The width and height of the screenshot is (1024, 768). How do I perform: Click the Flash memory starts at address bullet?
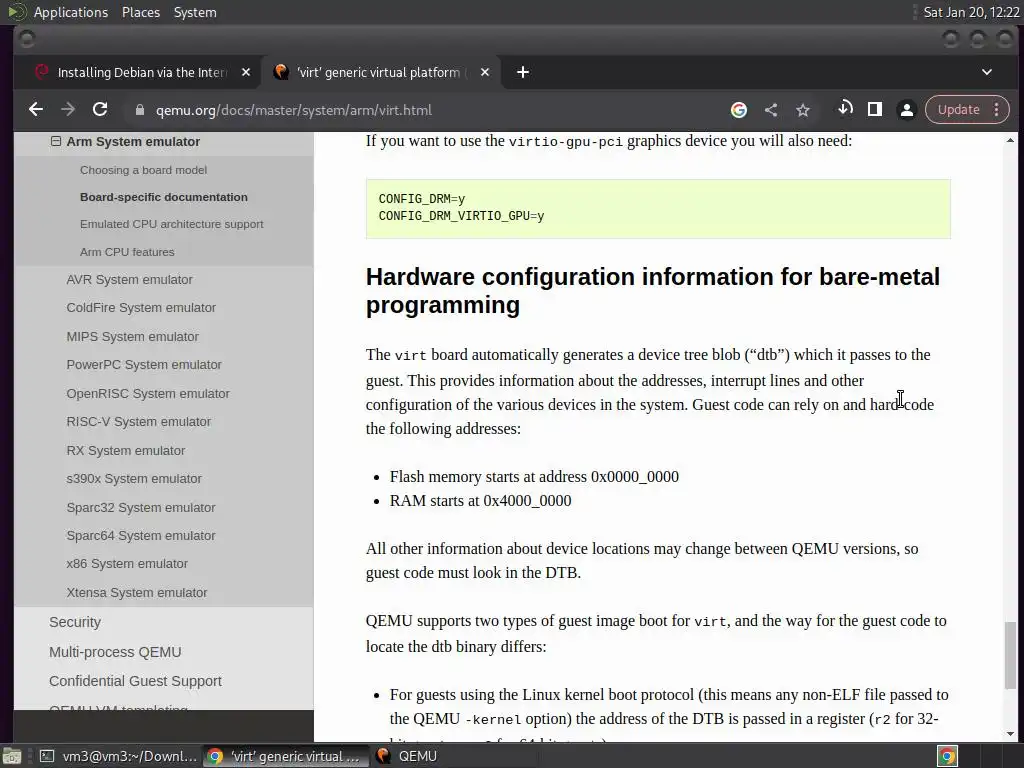coord(534,477)
